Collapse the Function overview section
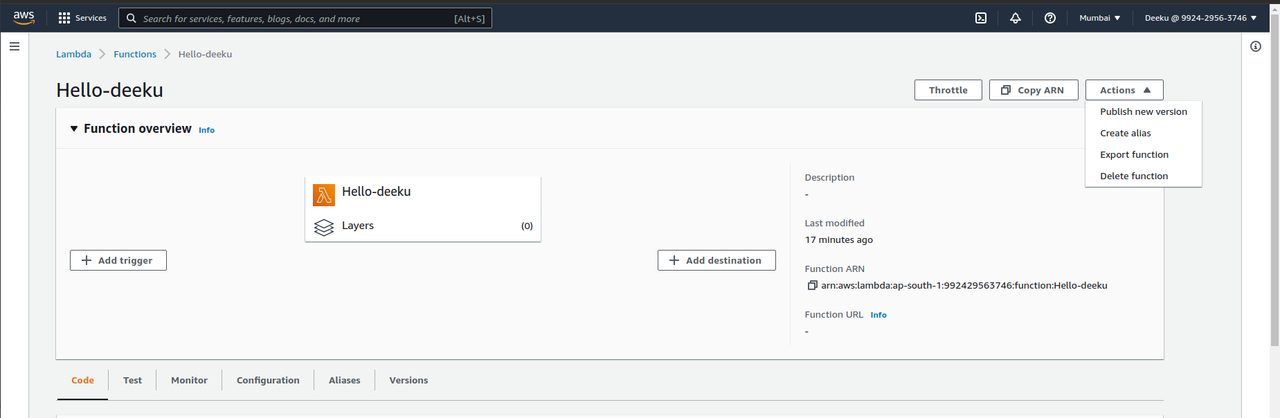This screenshot has width=1280, height=418. coord(74,129)
